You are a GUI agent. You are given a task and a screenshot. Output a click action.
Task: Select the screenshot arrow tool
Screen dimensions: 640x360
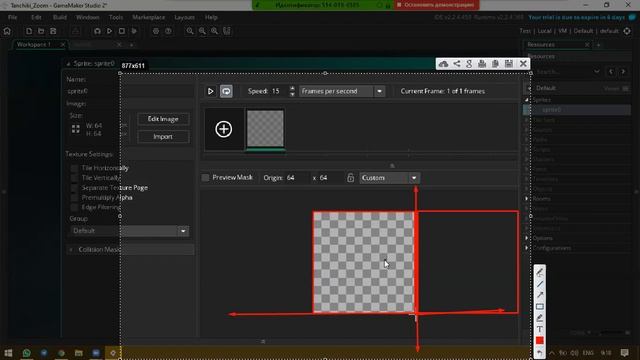tap(540, 295)
